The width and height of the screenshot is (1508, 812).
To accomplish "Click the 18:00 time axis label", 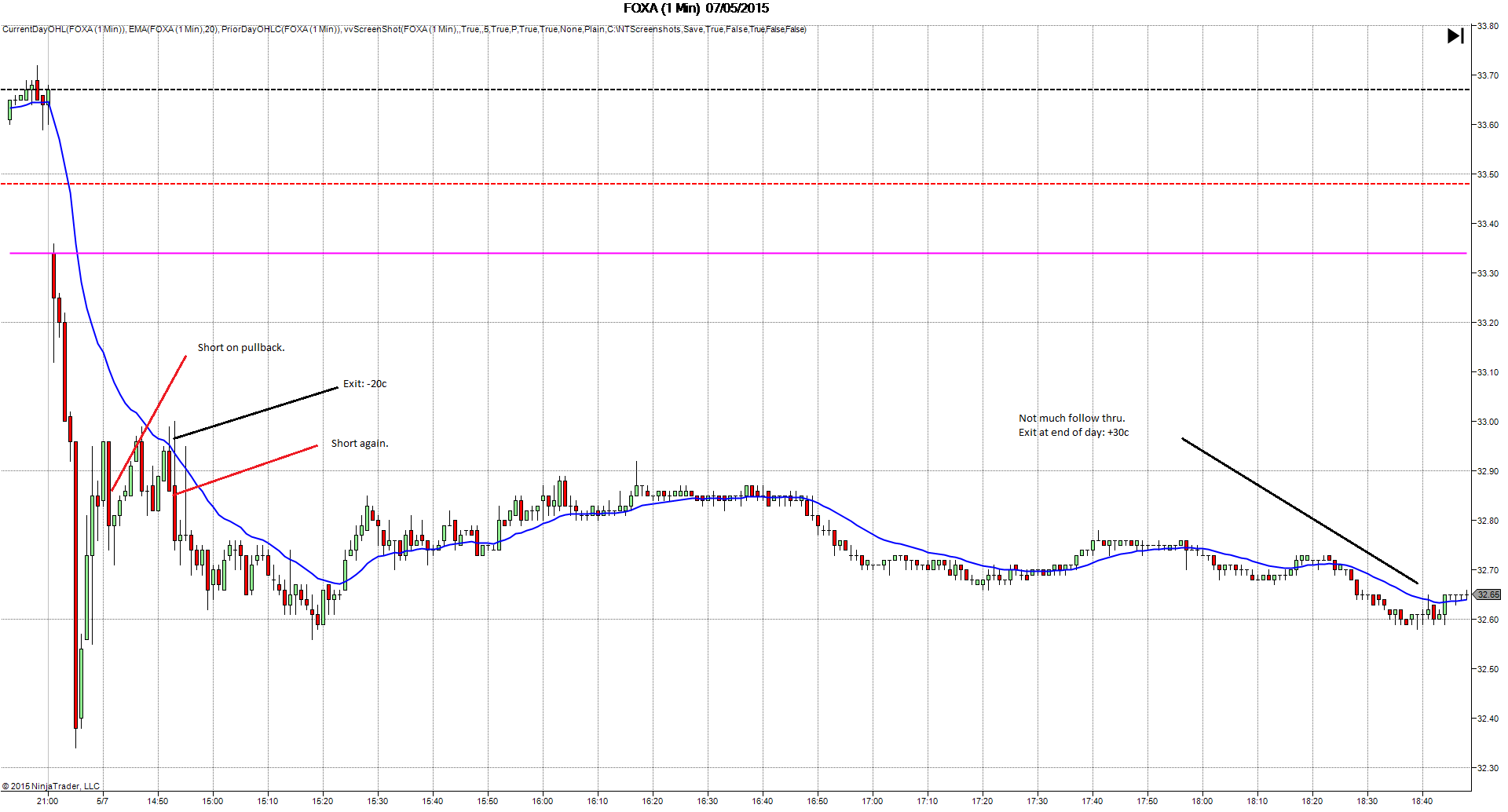I will pos(1202,801).
